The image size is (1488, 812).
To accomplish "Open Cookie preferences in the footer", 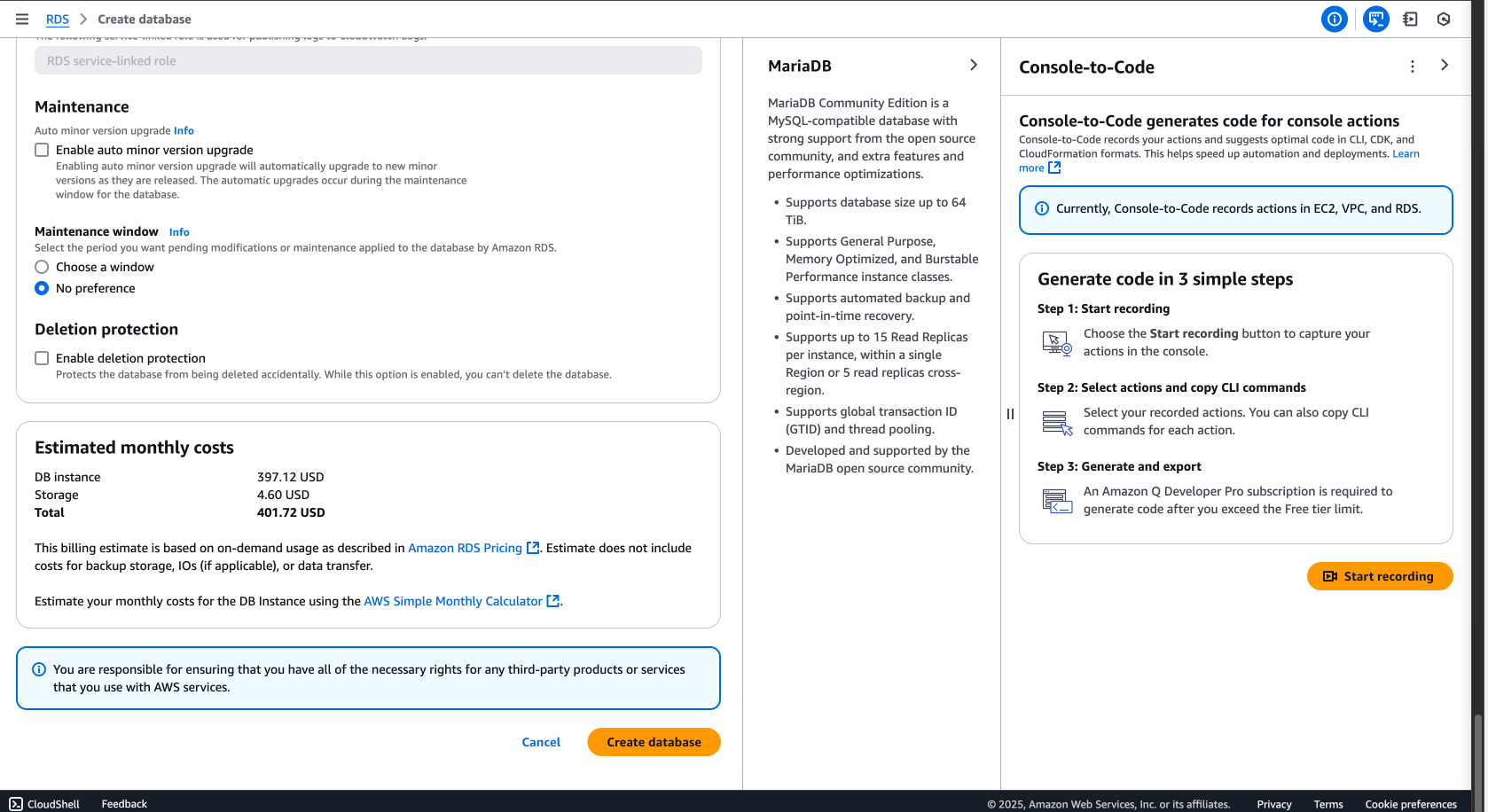I will [x=1411, y=804].
